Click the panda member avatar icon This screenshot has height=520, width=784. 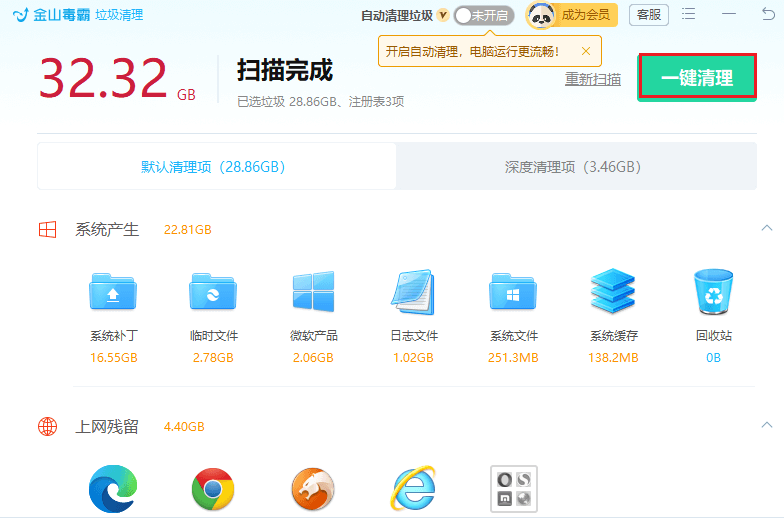(540, 16)
